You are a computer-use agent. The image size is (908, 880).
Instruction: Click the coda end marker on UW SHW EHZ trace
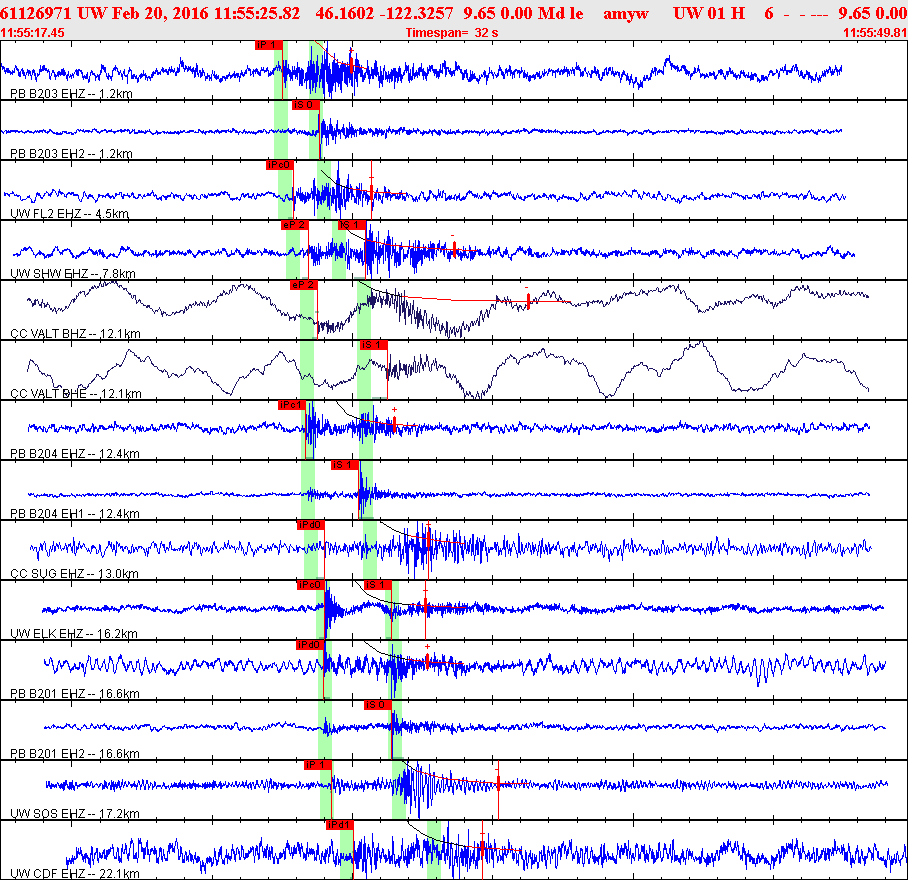coord(455,250)
